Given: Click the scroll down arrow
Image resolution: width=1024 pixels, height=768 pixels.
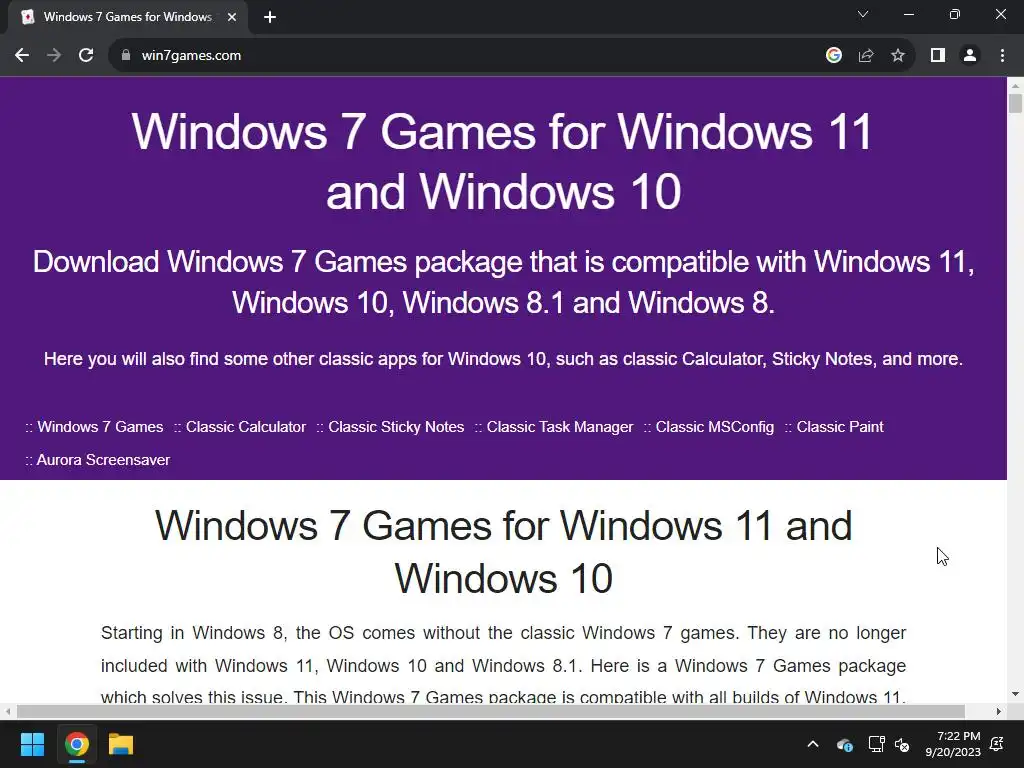Looking at the screenshot, I should (1015, 694).
